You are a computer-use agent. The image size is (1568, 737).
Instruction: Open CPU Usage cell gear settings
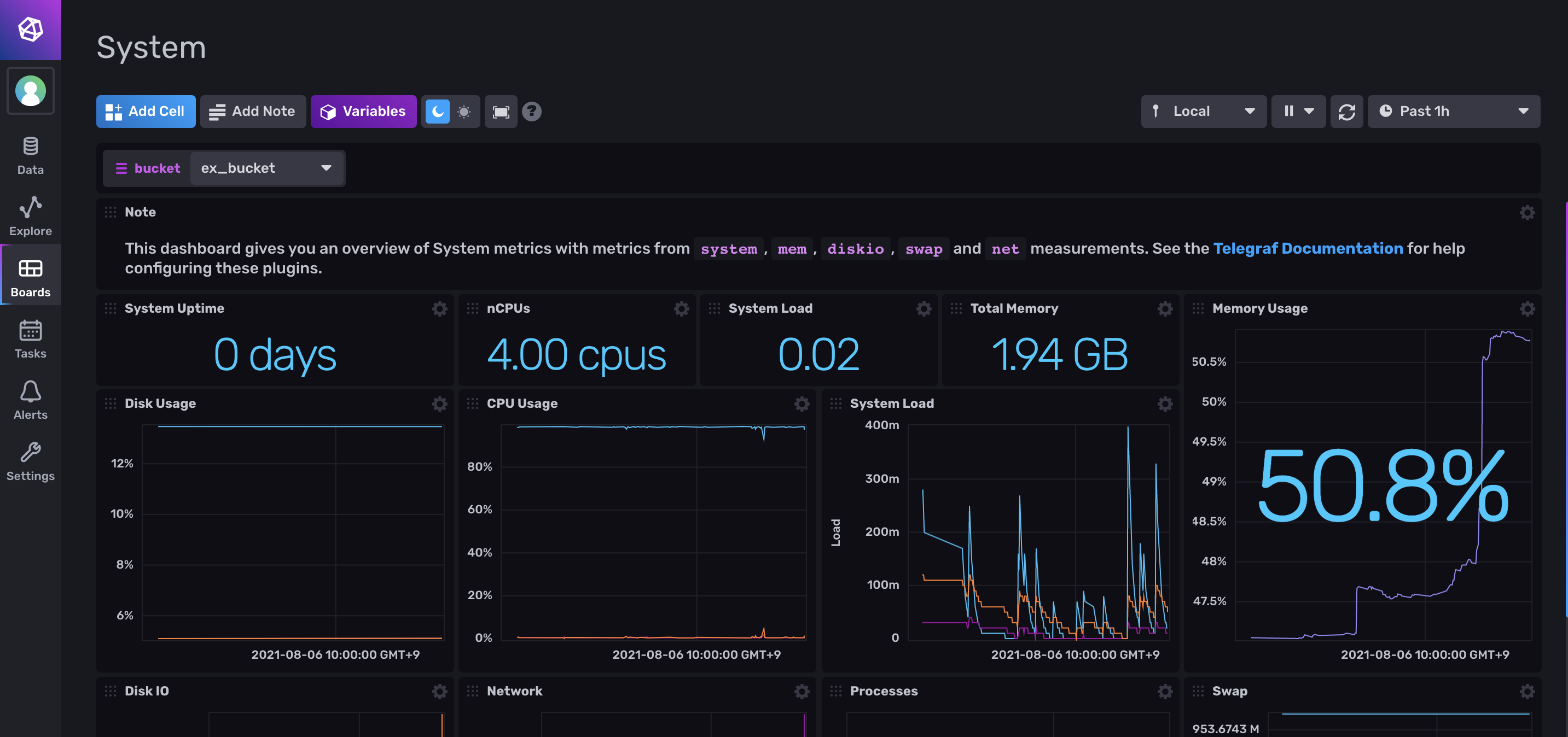[x=801, y=404]
